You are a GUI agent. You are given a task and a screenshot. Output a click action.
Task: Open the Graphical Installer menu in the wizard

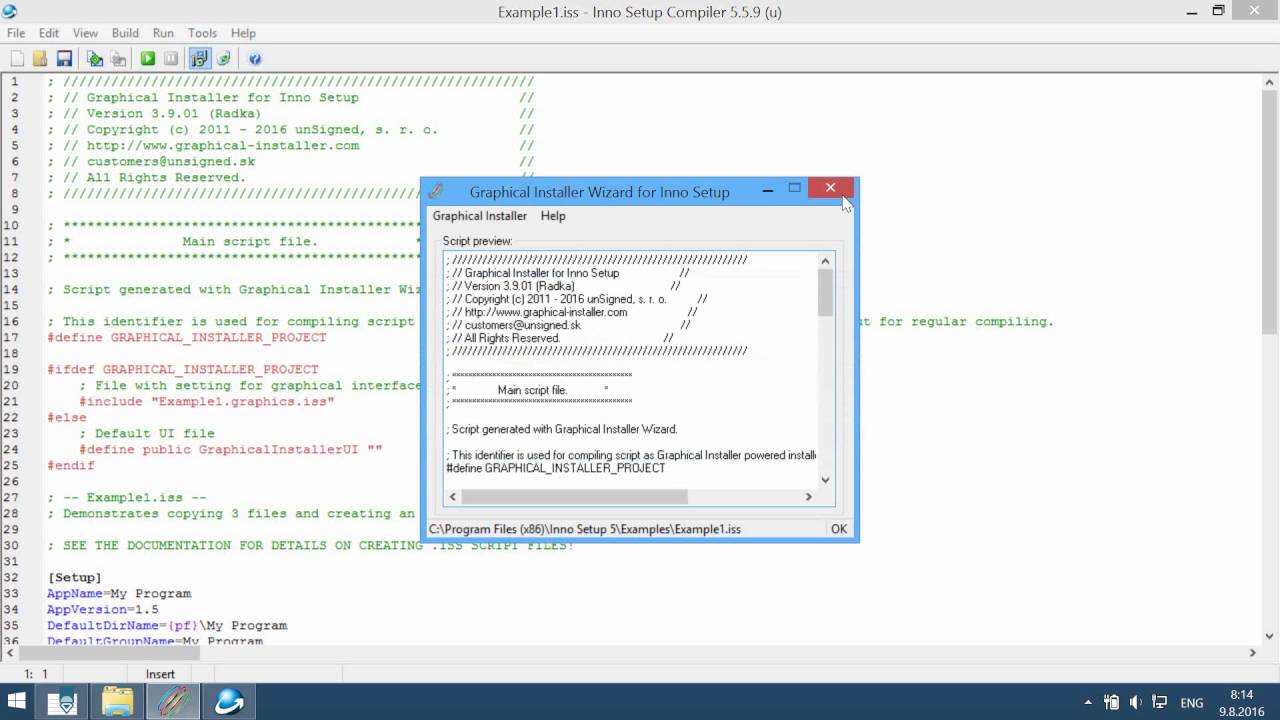point(479,216)
